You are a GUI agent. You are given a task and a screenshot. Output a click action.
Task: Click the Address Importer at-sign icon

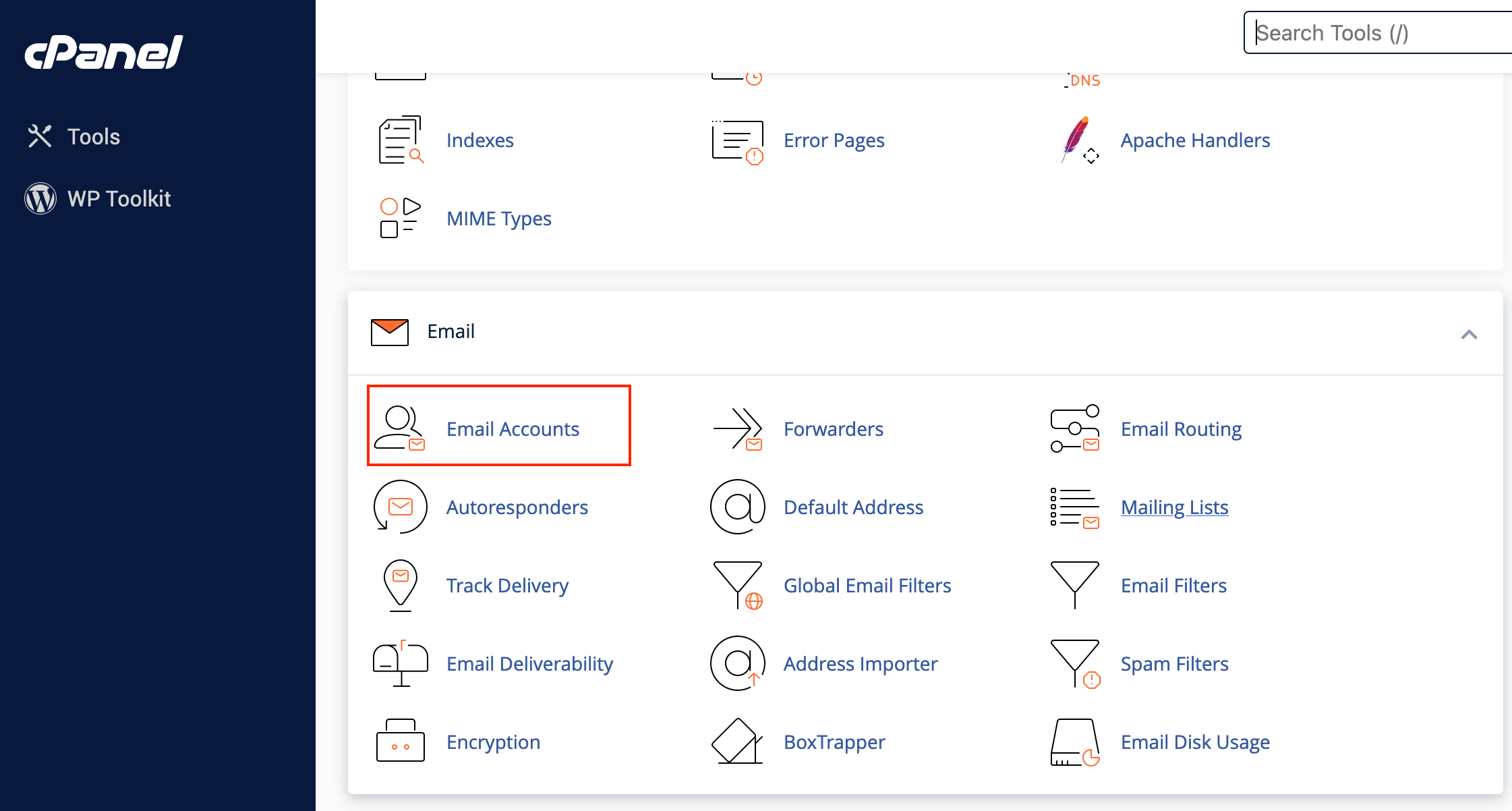(x=738, y=663)
